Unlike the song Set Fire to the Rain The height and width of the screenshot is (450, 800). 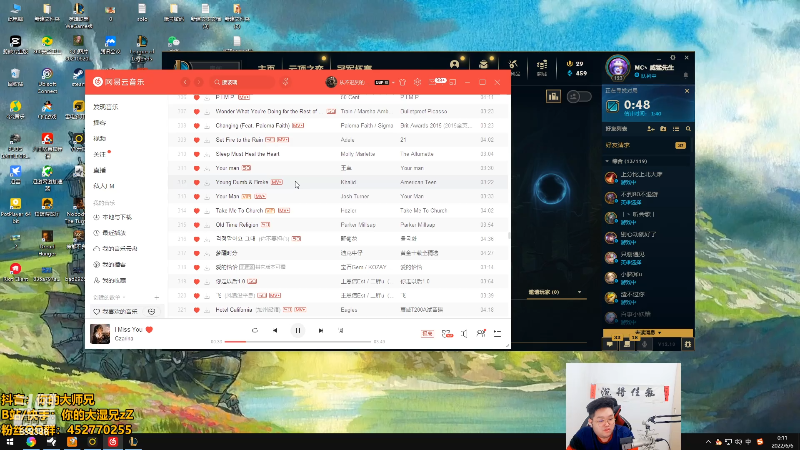[x=196, y=140]
